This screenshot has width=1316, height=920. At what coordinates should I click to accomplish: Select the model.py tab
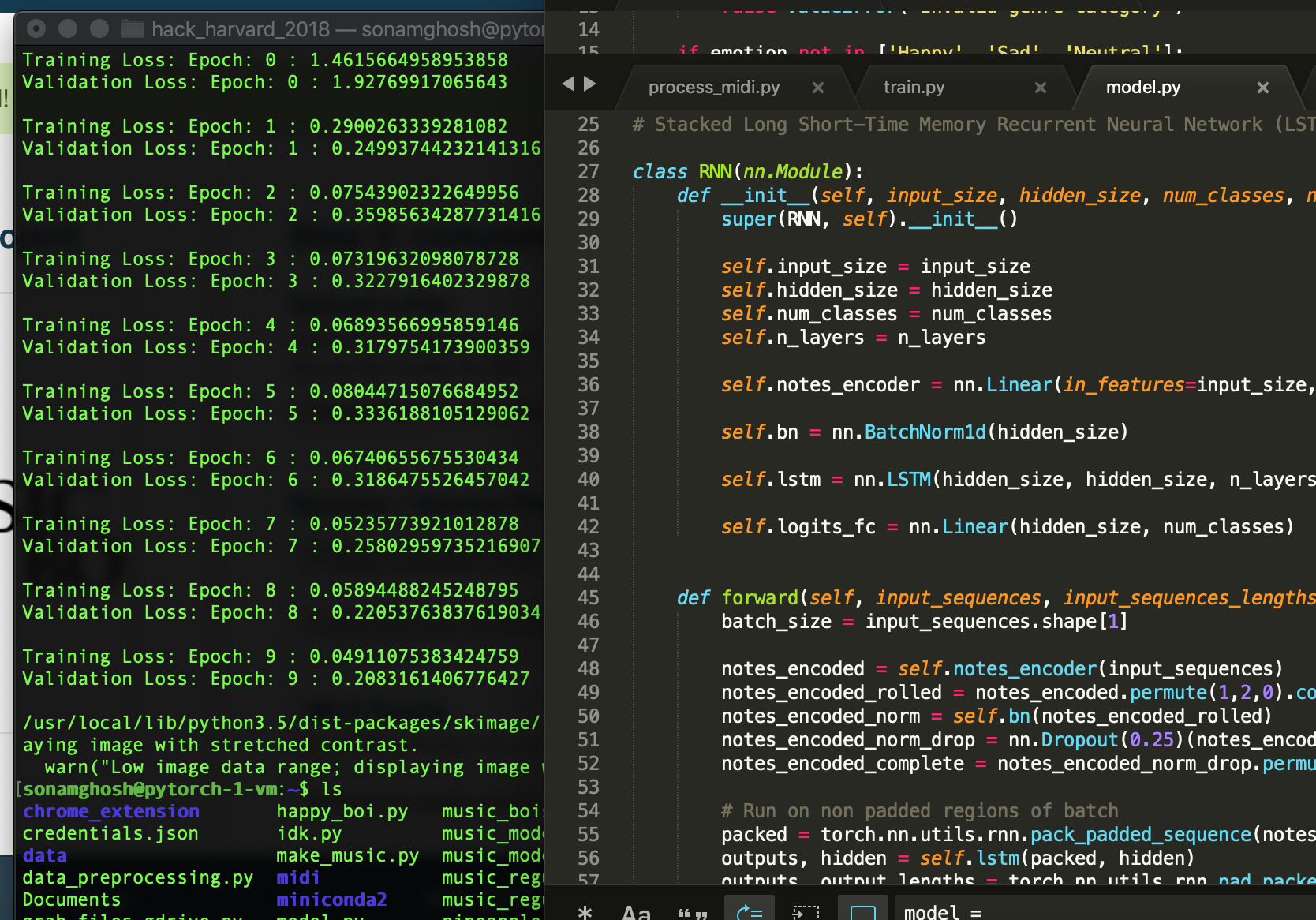1142,88
